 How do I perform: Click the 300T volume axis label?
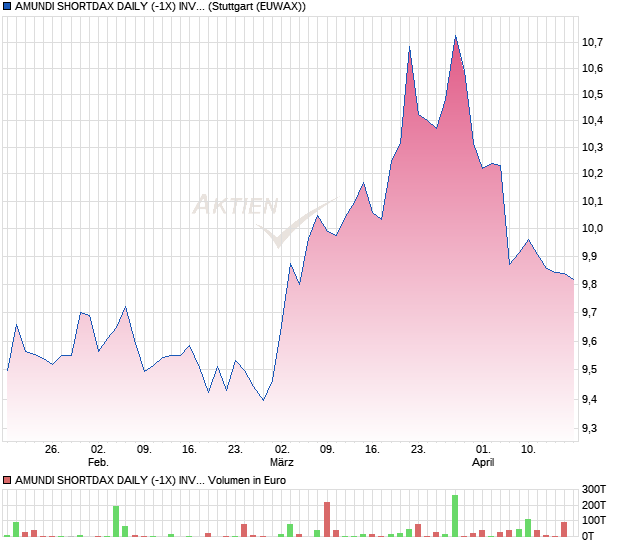[x=594, y=489]
